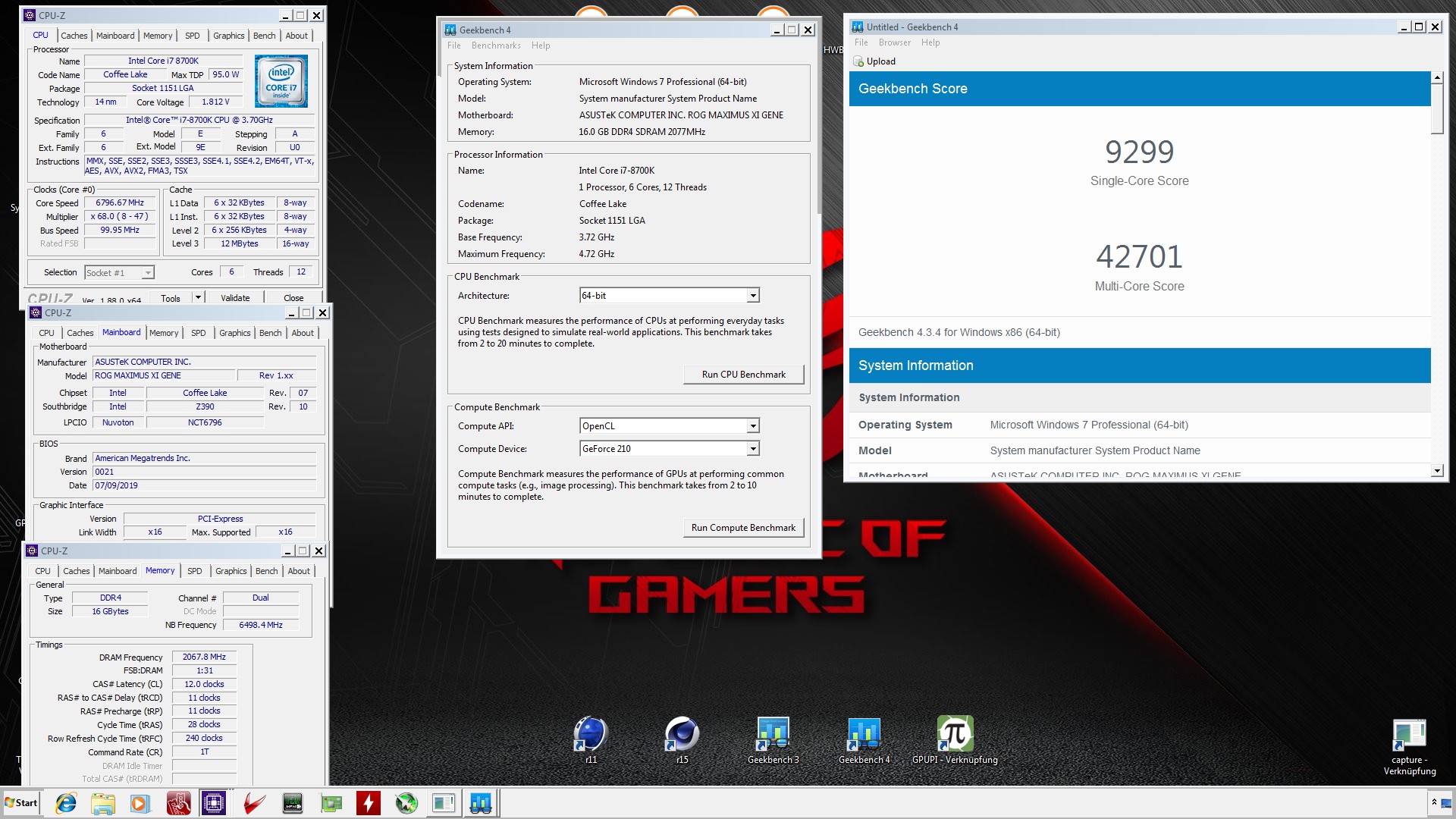Open the Browser menu in the results window

coord(895,42)
